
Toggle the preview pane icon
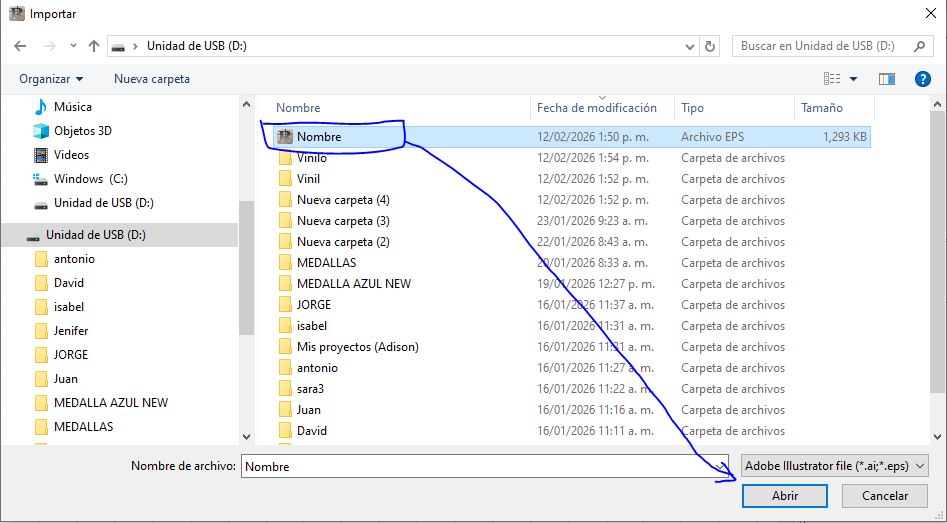(x=887, y=79)
